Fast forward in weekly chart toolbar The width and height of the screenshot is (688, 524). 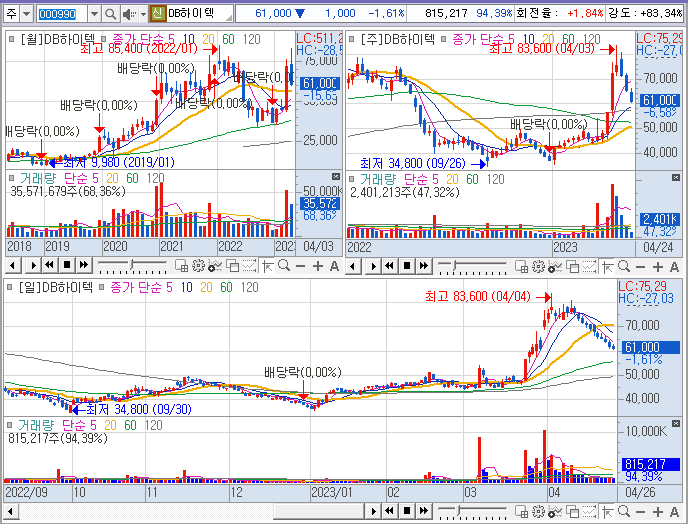(x=423, y=266)
